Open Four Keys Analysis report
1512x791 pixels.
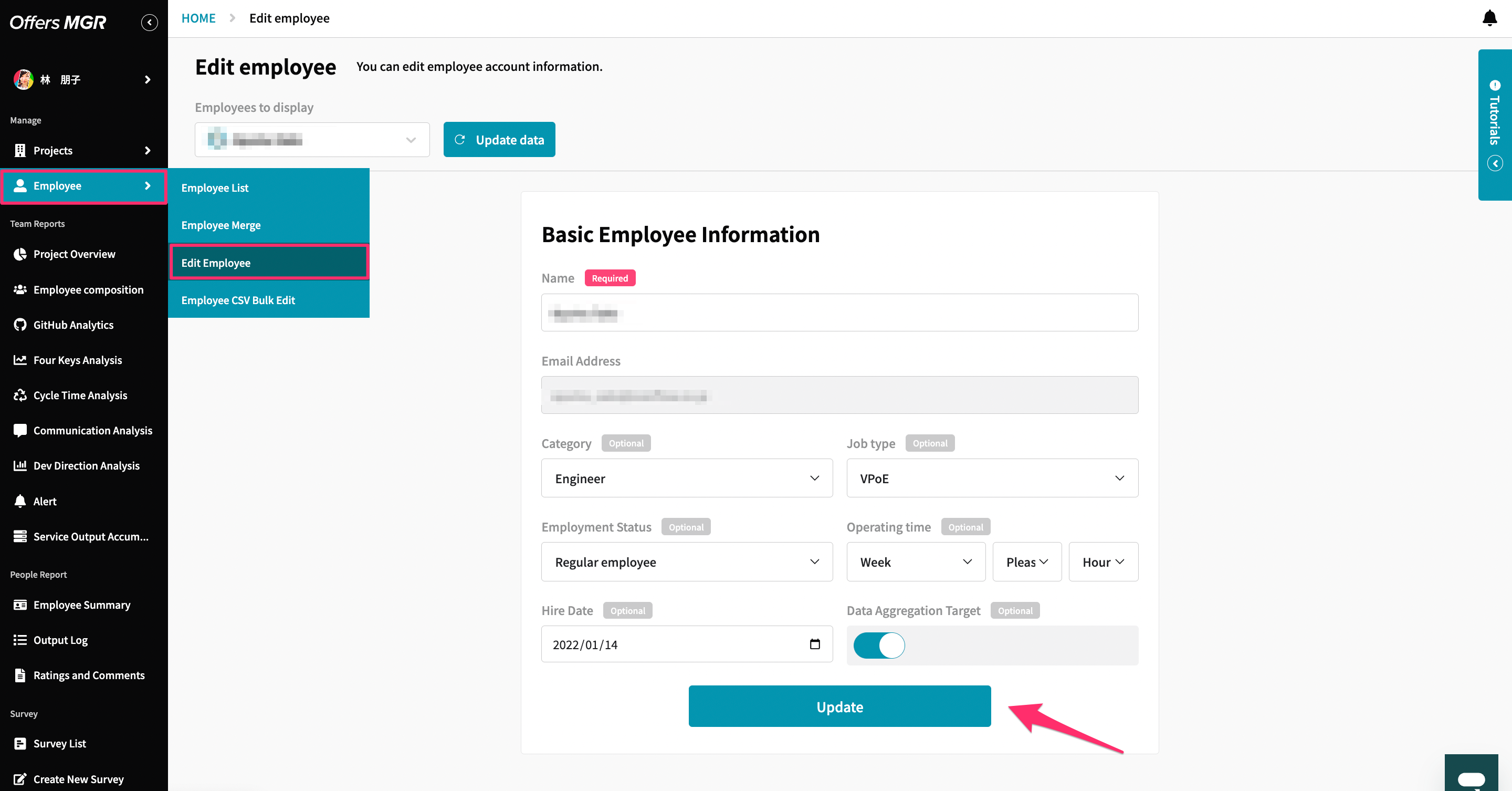point(78,360)
